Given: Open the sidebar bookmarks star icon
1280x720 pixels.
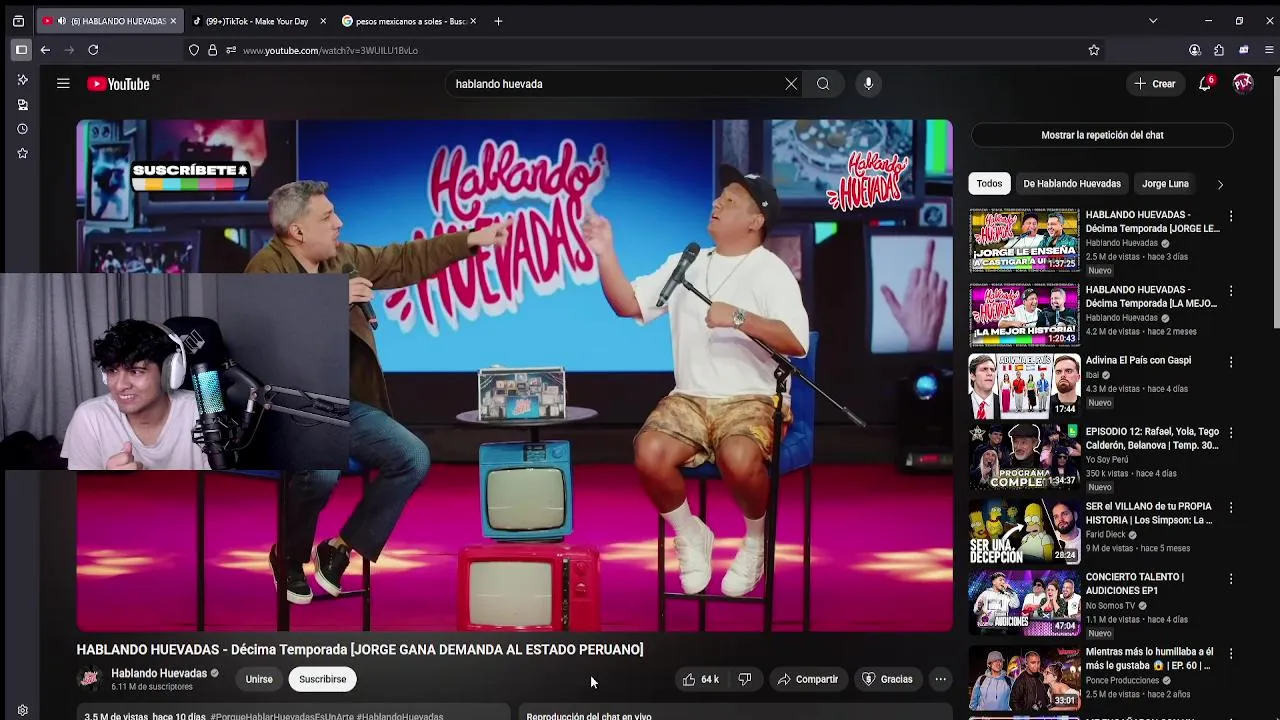Looking at the screenshot, I should tap(22, 153).
